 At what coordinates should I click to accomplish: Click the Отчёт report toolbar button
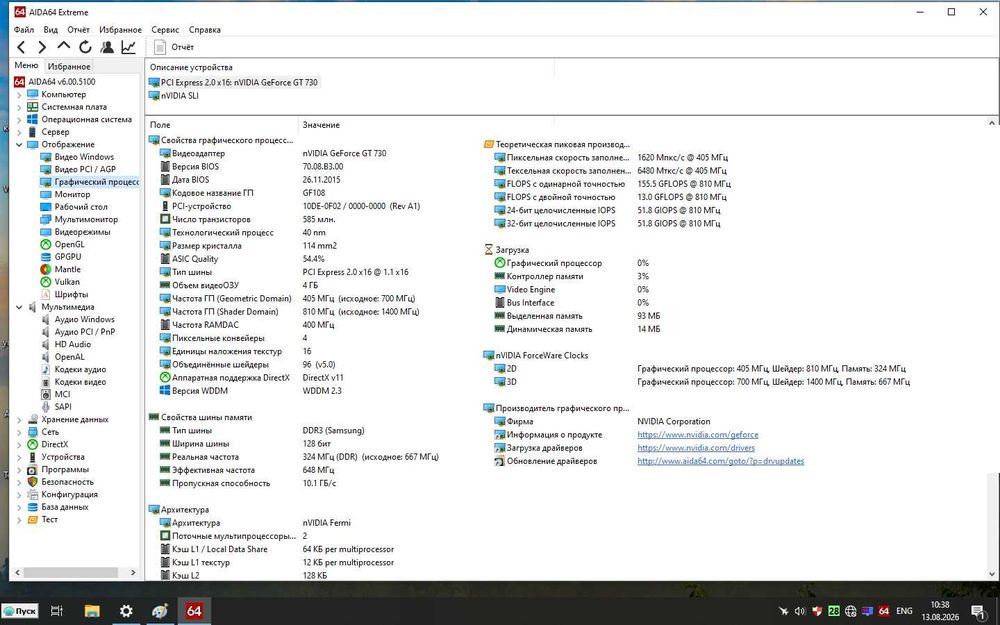[174, 47]
